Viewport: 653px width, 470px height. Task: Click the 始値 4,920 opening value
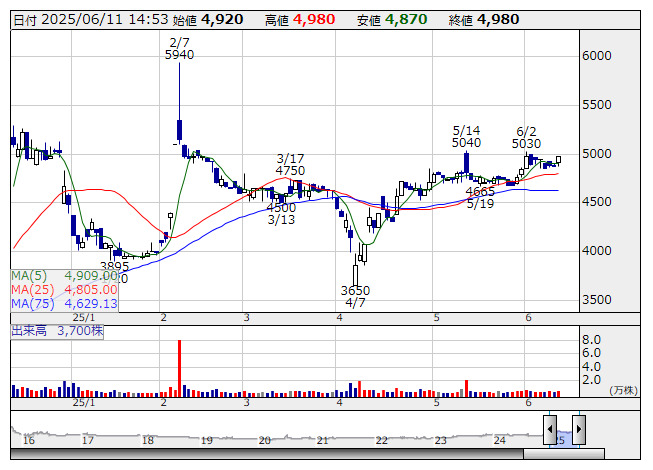point(208,20)
